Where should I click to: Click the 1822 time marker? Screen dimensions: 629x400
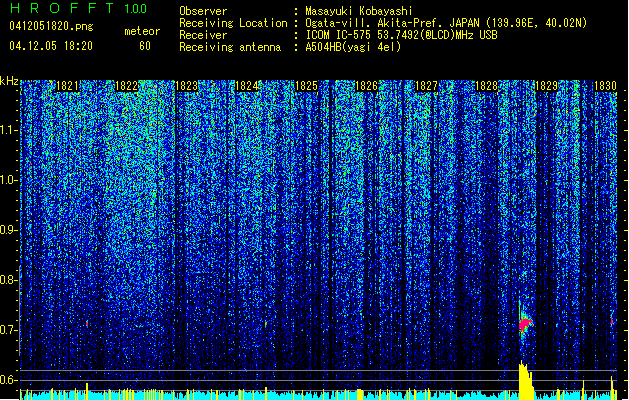[127, 86]
